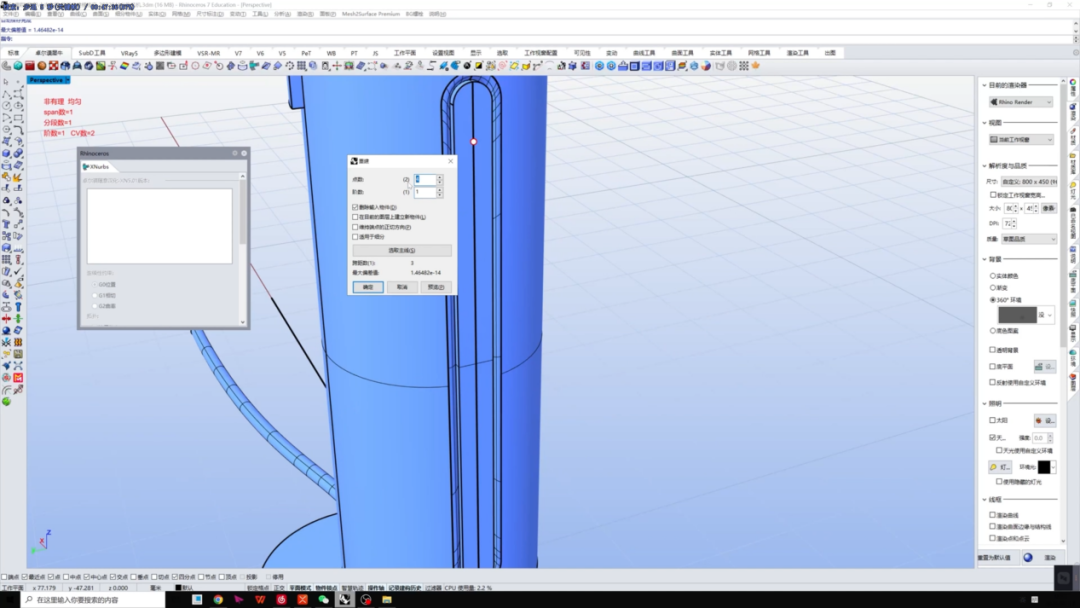This screenshot has height=608, width=1080.
Task: Click the Reset to defaults button
Action: 997,558
